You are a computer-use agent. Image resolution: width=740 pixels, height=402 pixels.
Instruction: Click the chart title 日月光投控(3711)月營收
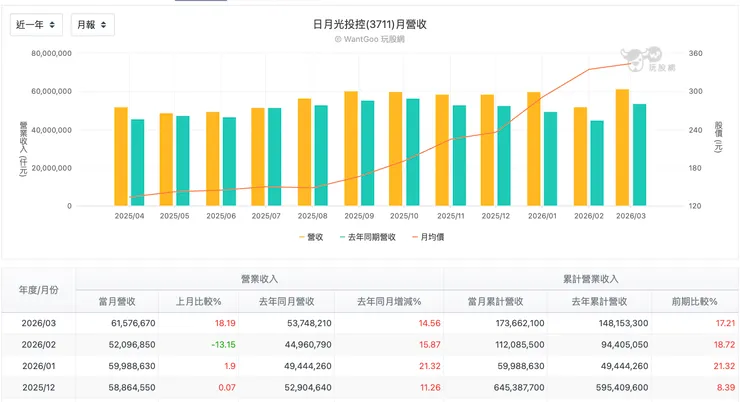[x=370, y=25]
